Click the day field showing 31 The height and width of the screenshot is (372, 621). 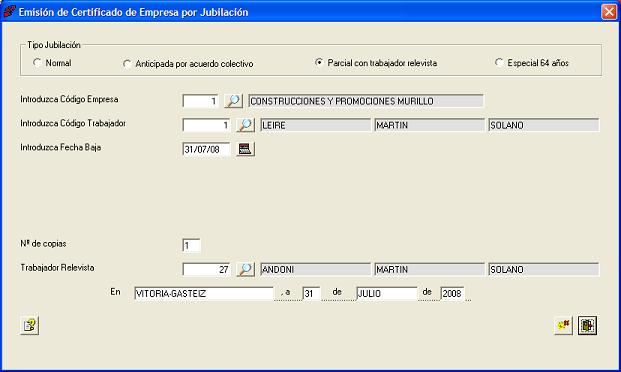click(311, 294)
